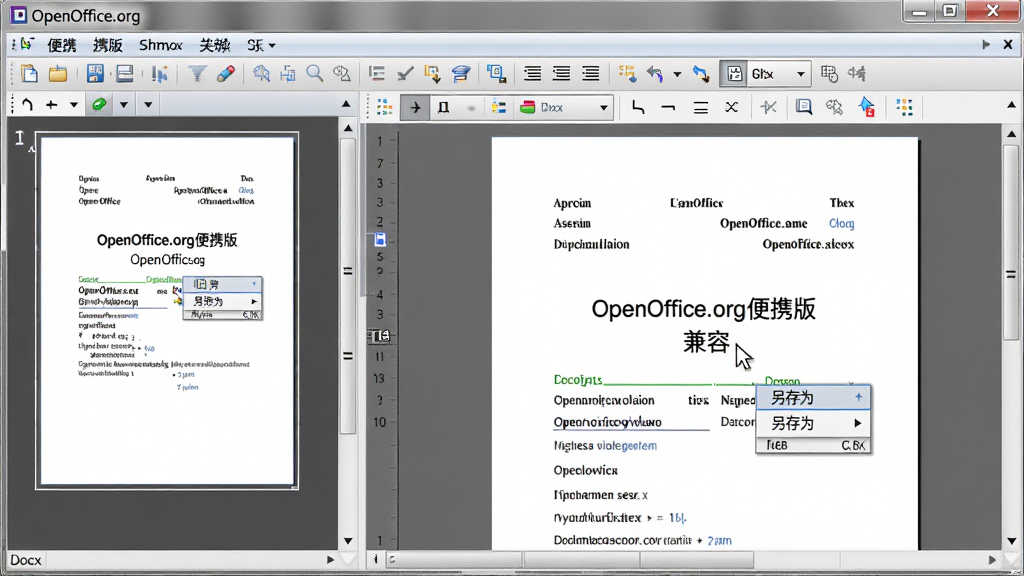Open a file with the folder icon
This screenshot has height=576, width=1024.
(x=58, y=74)
